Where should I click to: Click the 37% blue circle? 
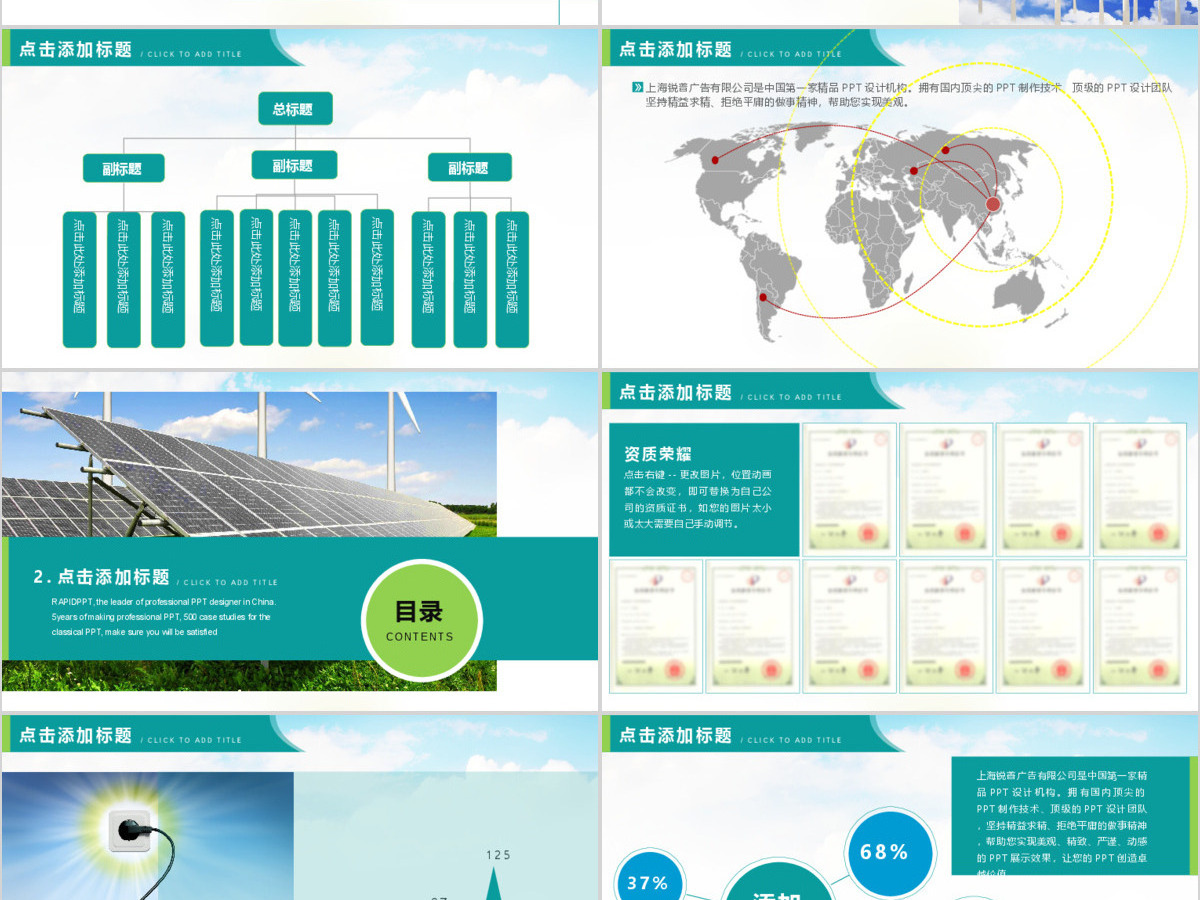click(x=648, y=880)
